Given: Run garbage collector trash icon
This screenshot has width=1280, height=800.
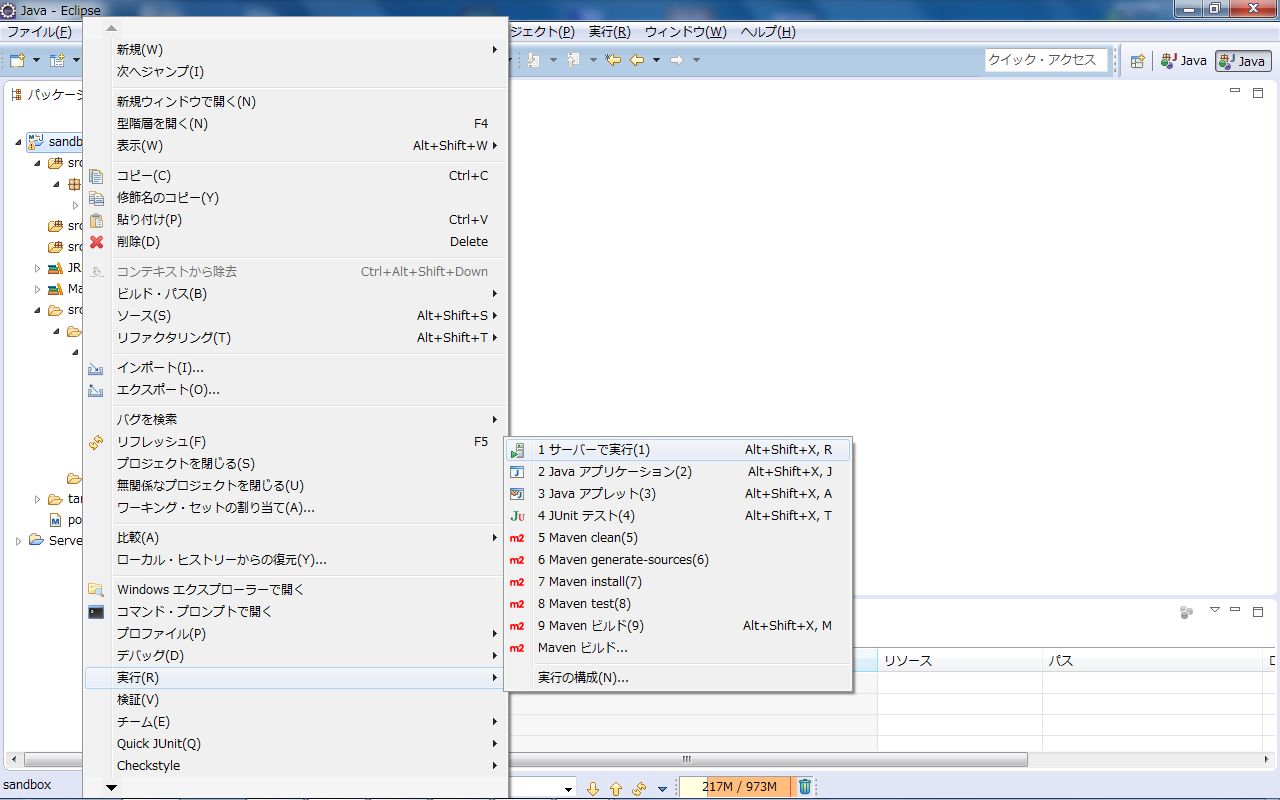Looking at the screenshot, I should [x=805, y=787].
